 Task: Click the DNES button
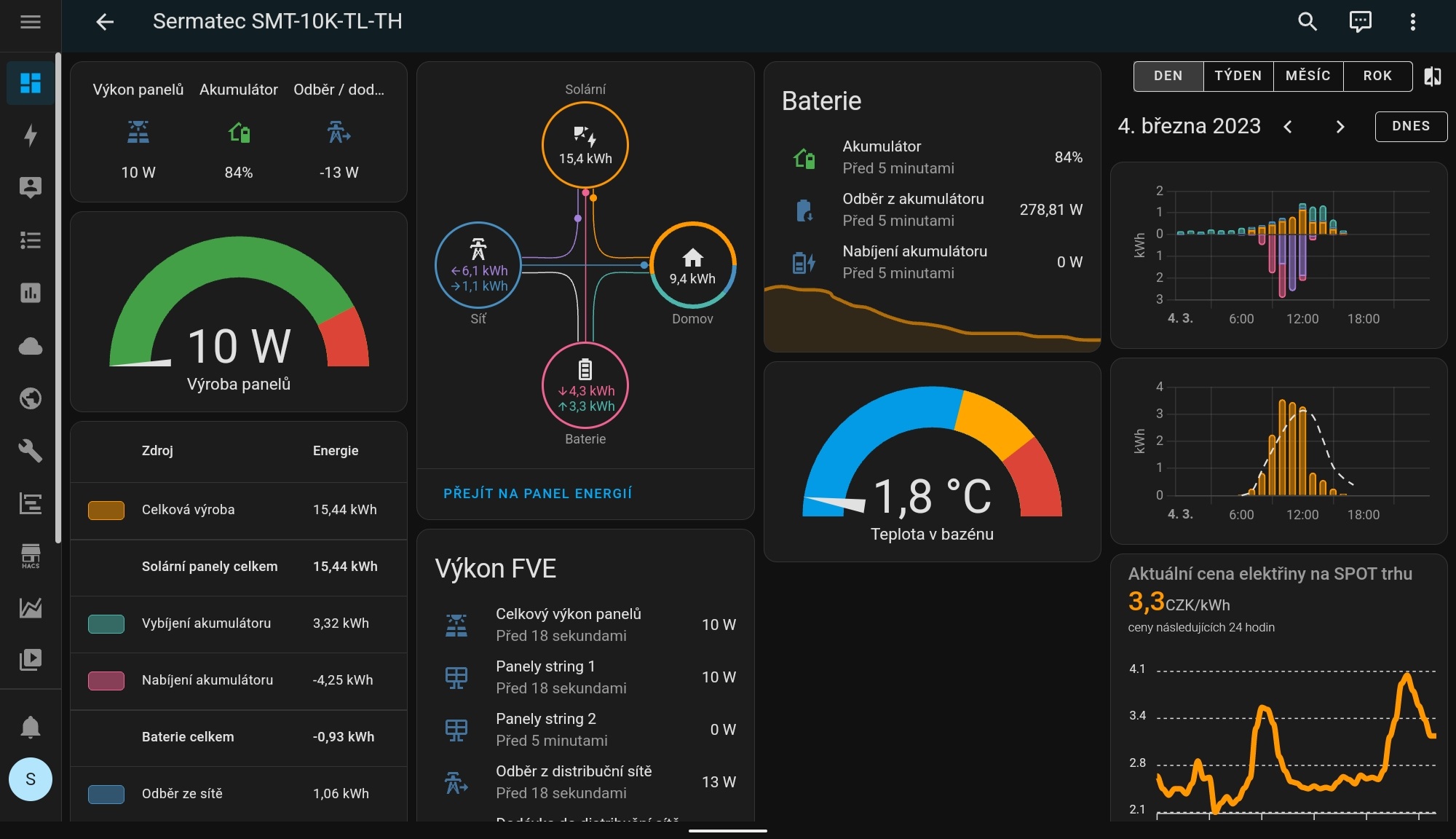(x=1410, y=126)
